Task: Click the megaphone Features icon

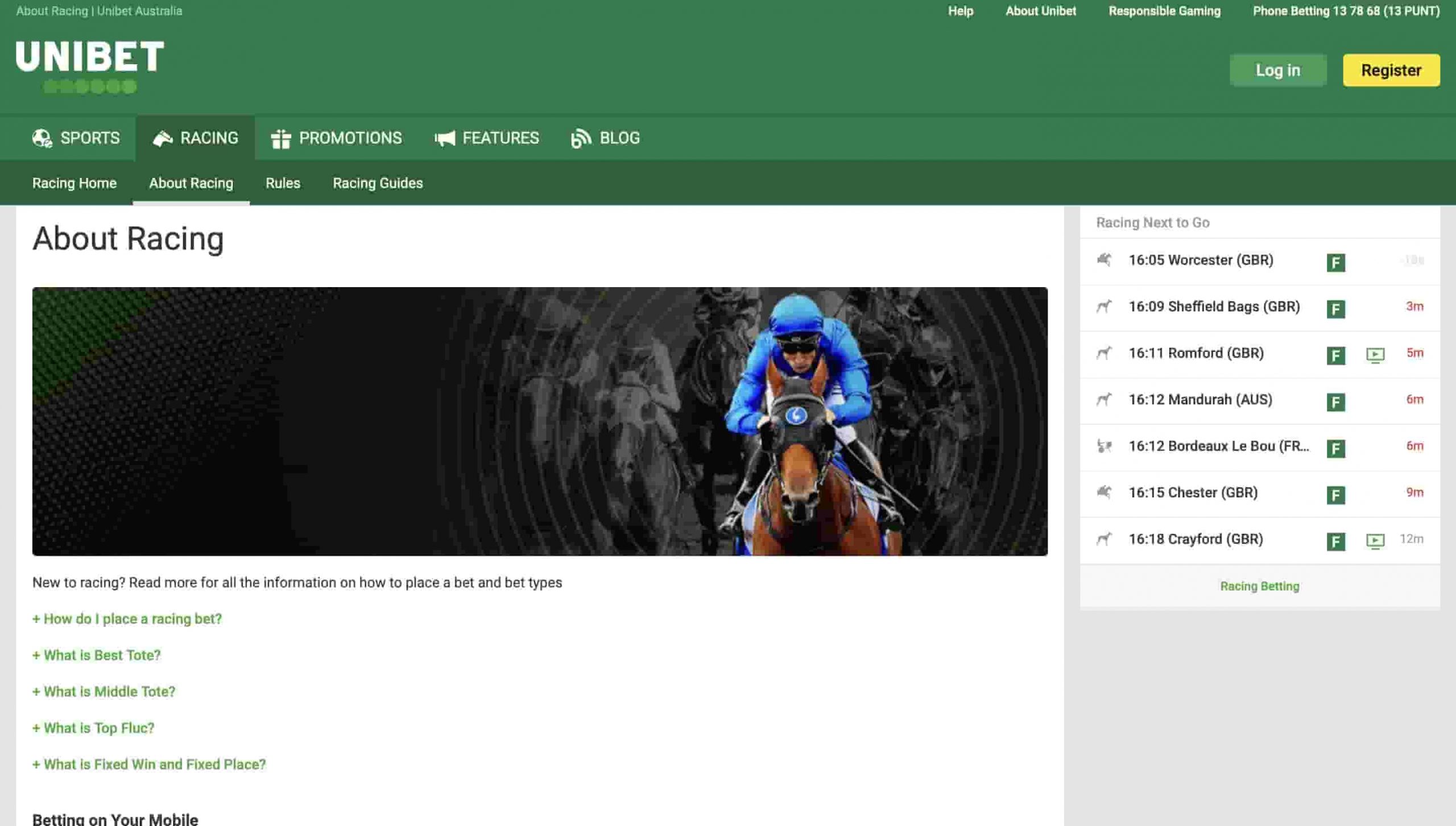Action: pos(445,138)
